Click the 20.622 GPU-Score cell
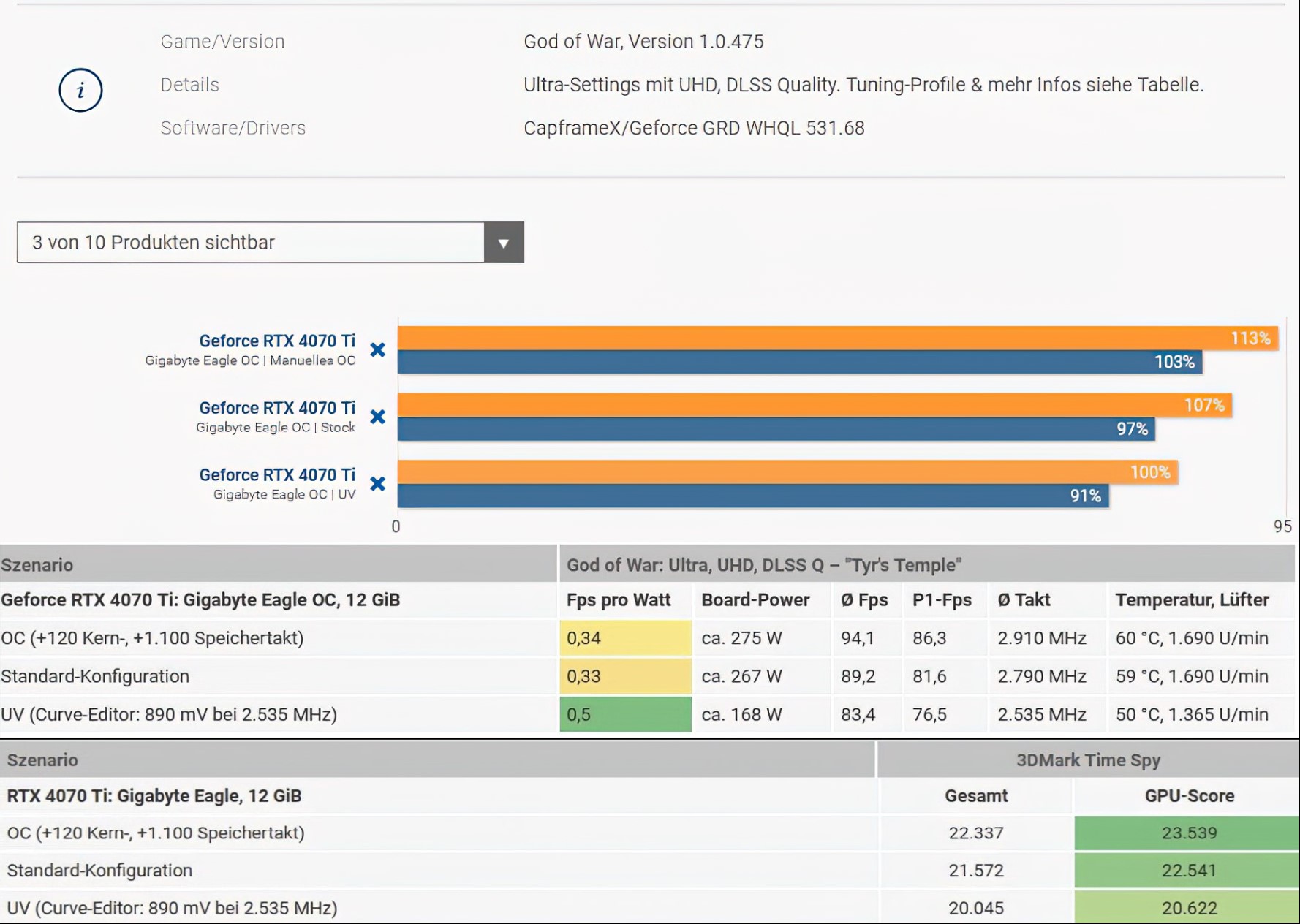 click(1187, 908)
